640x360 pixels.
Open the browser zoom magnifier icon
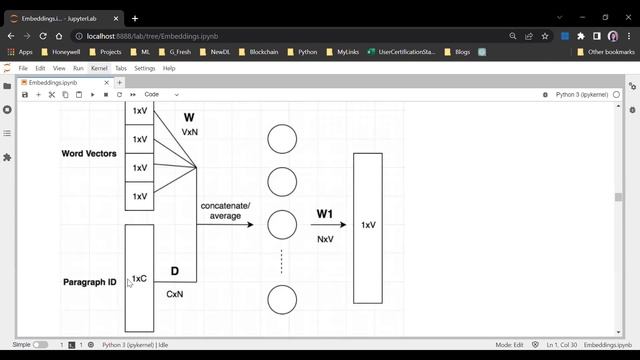tap(513, 36)
